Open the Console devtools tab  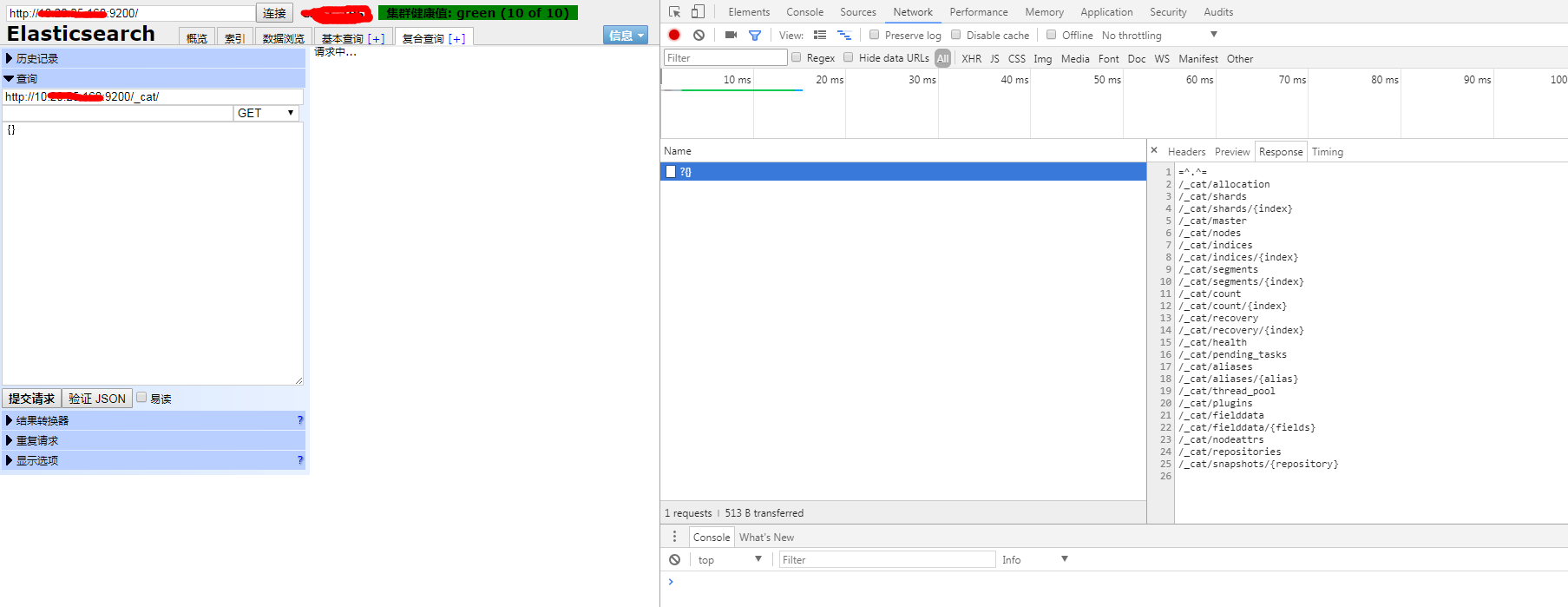point(804,12)
